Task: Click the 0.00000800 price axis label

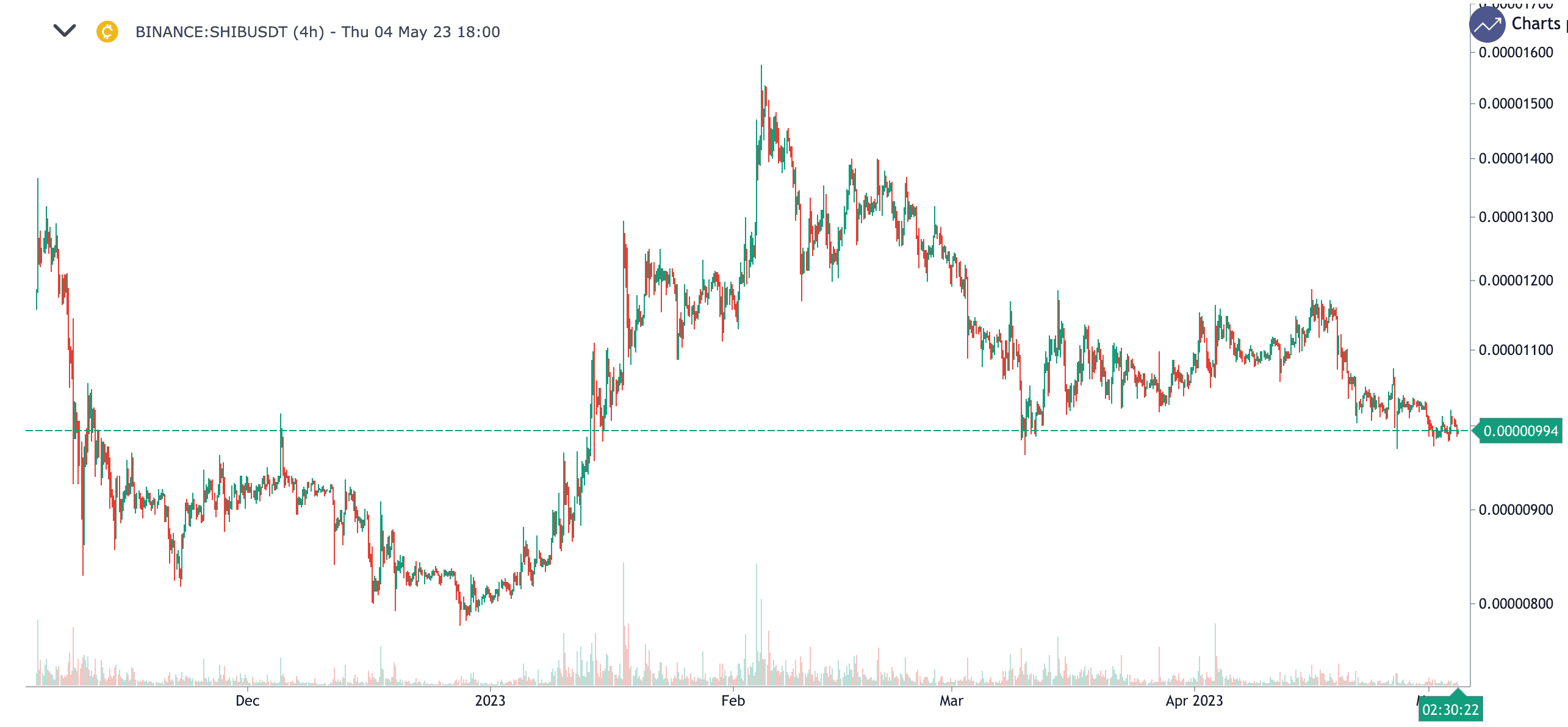Action: 1516,604
